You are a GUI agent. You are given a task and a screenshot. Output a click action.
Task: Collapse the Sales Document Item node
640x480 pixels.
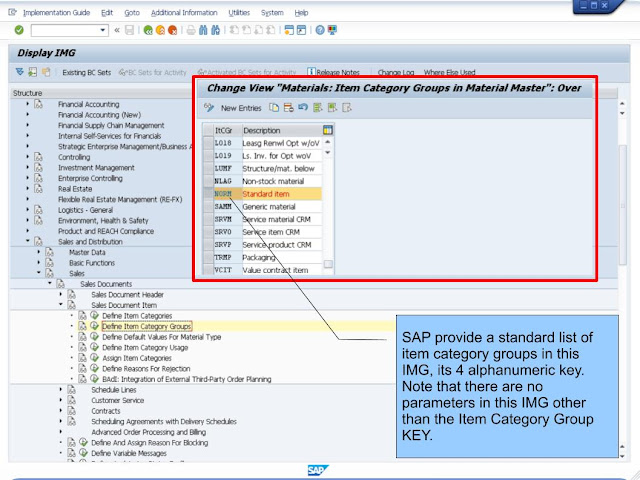[60, 305]
